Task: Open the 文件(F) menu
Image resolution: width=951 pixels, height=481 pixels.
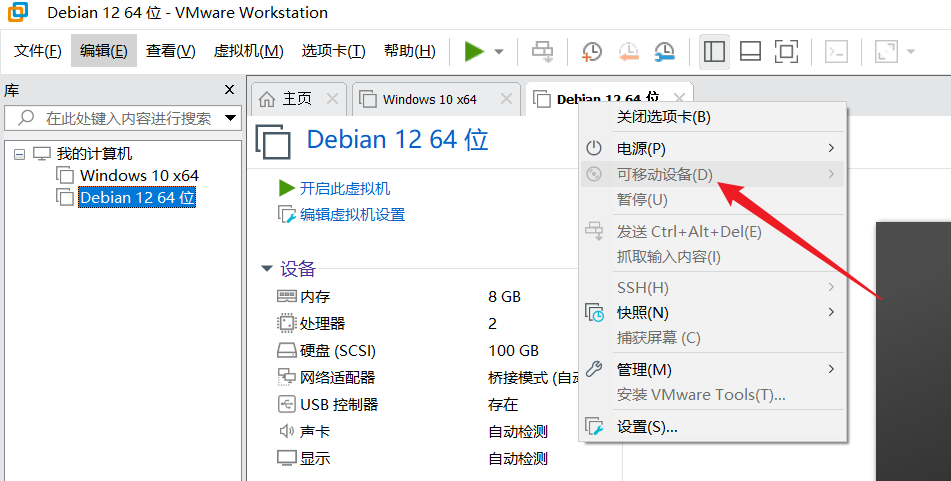Action: (x=38, y=51)
